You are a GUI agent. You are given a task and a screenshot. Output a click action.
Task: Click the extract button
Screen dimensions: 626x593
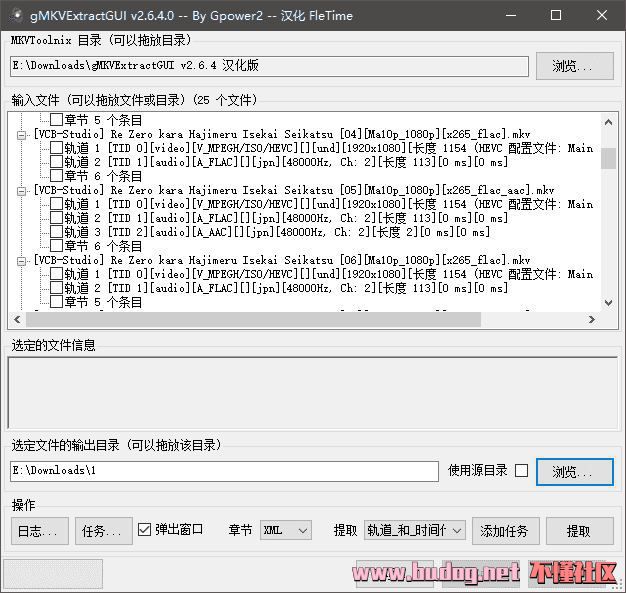[x=578, y=531]
